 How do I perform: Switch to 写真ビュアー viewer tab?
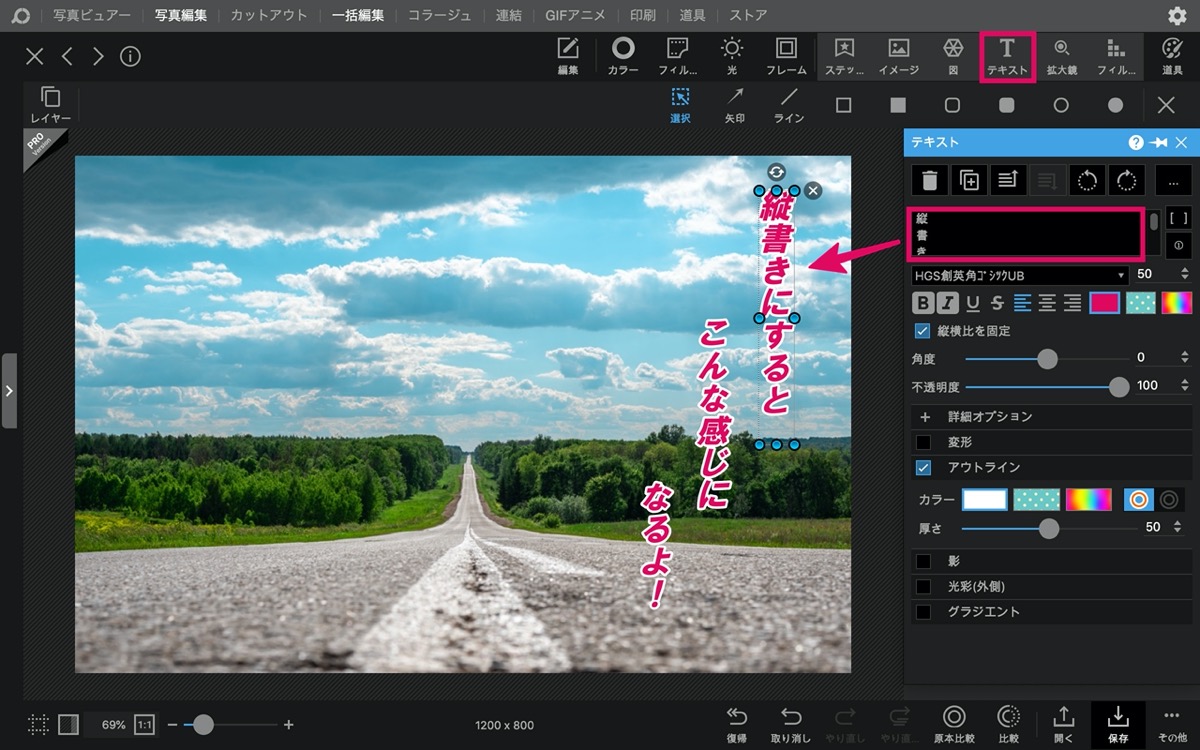(92, 15)
